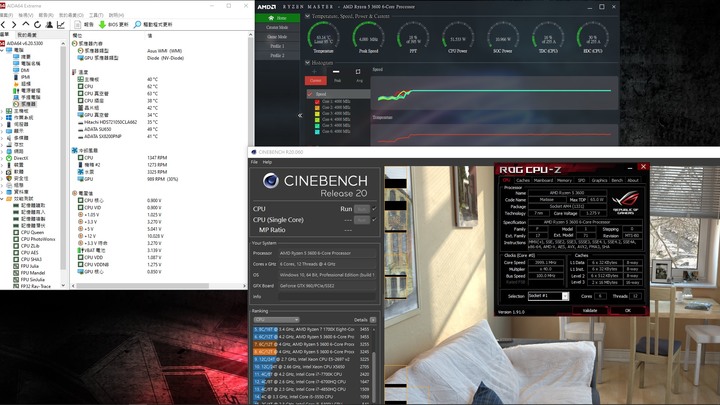
Task: Switch to the CPU-Z Memory tab
Action: coord(564,180)
